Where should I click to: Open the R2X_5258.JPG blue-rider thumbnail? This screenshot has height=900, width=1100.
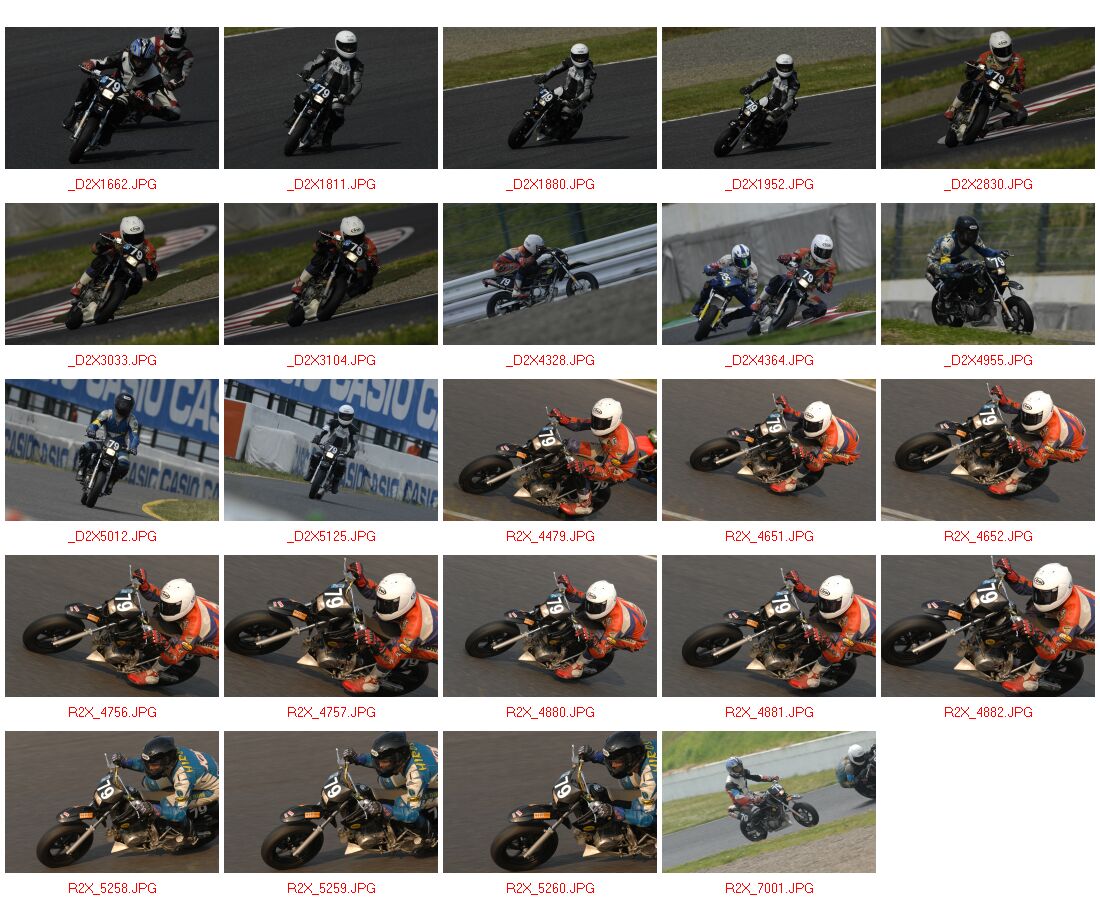[x=112, y=802]
